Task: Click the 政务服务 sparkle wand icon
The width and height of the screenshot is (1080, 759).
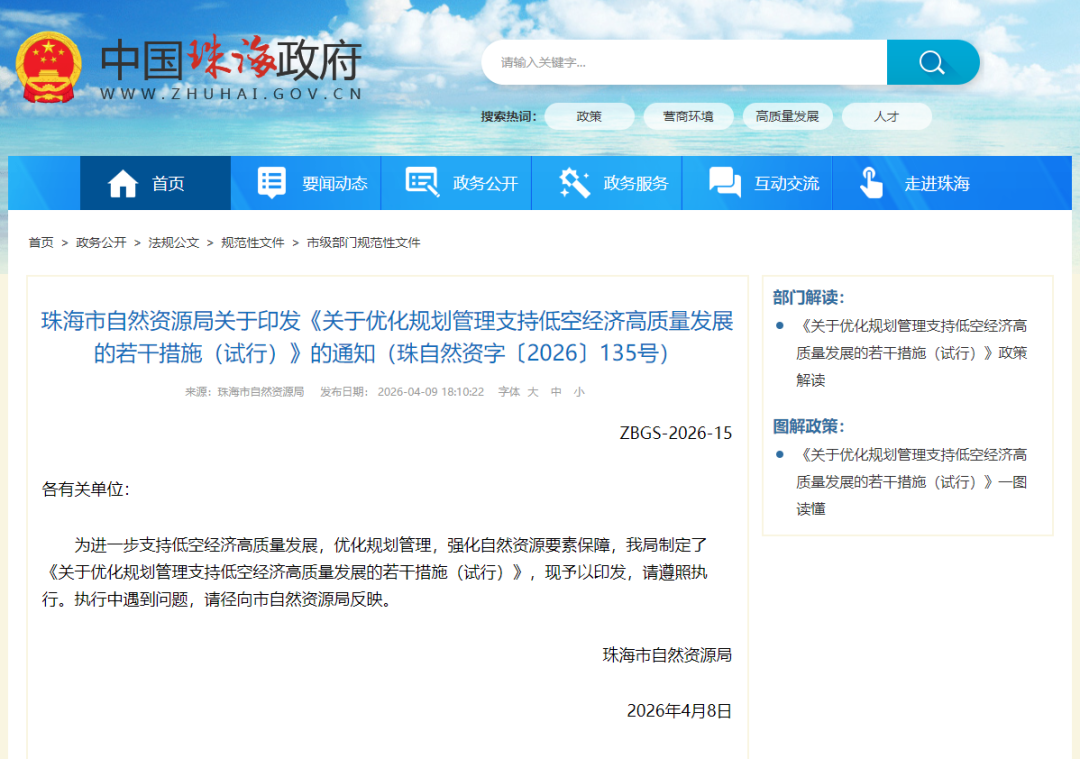Action: click(574, 183)
